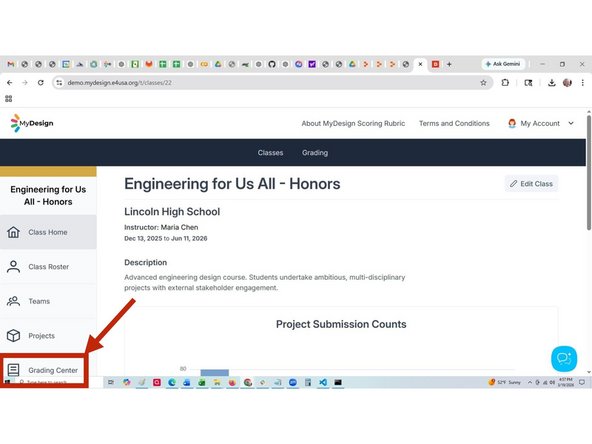Image resolution: width=592 pixels, height=444 pixels.
Task: Close the currently active browser tab
Action: click(420, 64)
